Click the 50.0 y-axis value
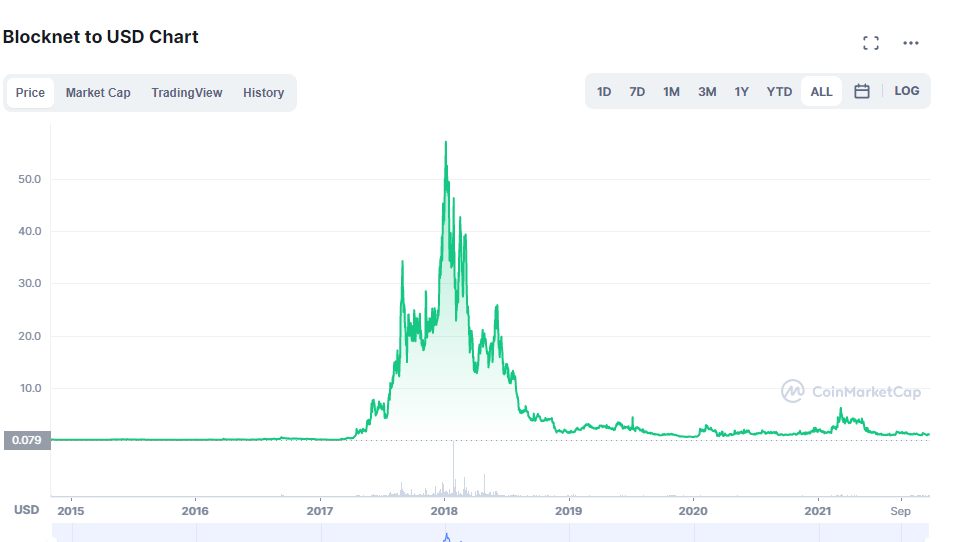 (29, 179)
